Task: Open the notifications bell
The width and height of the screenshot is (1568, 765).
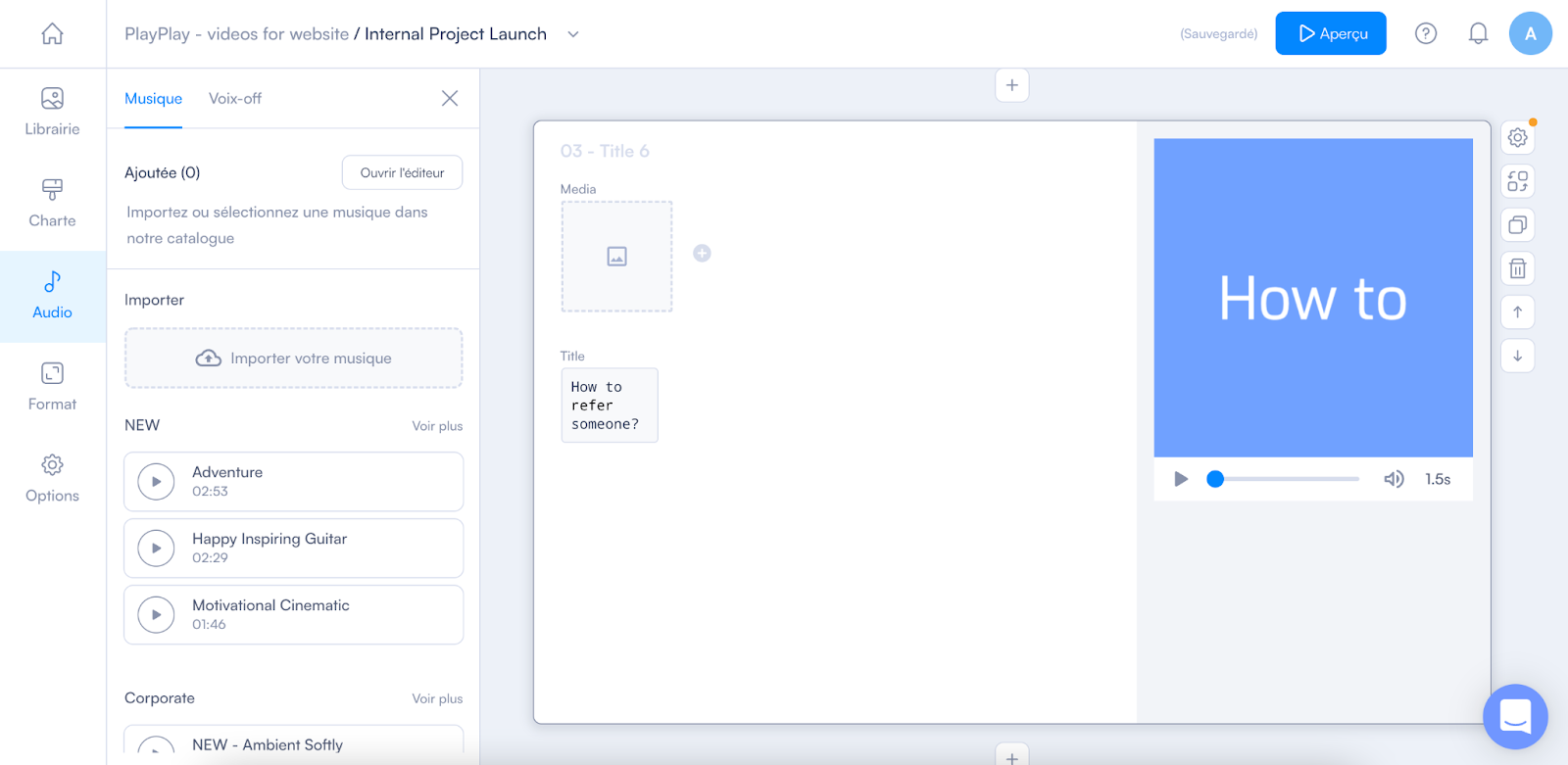Action: tap(1478, 33)
